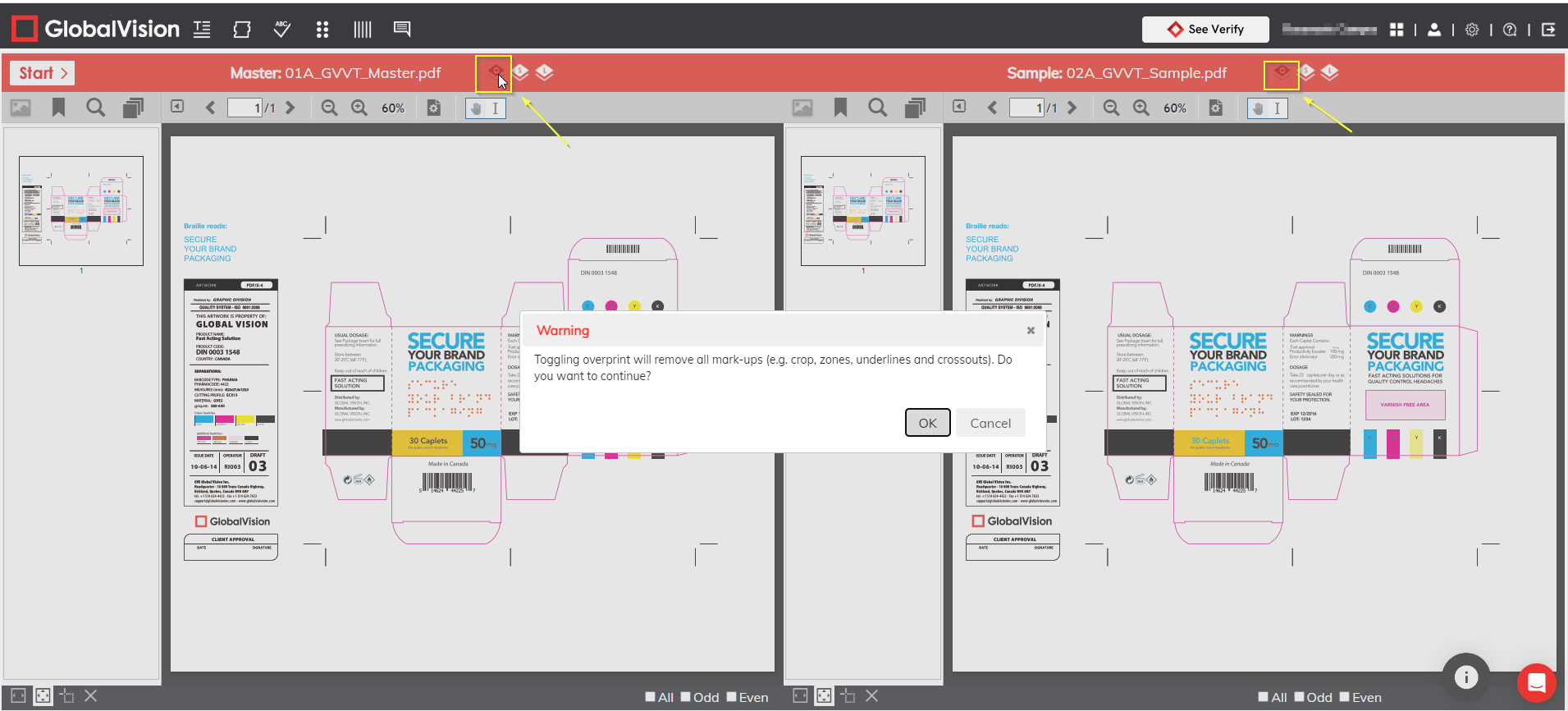
Task: Cancel the overprint warning dialog
Action: pos(990,423)
